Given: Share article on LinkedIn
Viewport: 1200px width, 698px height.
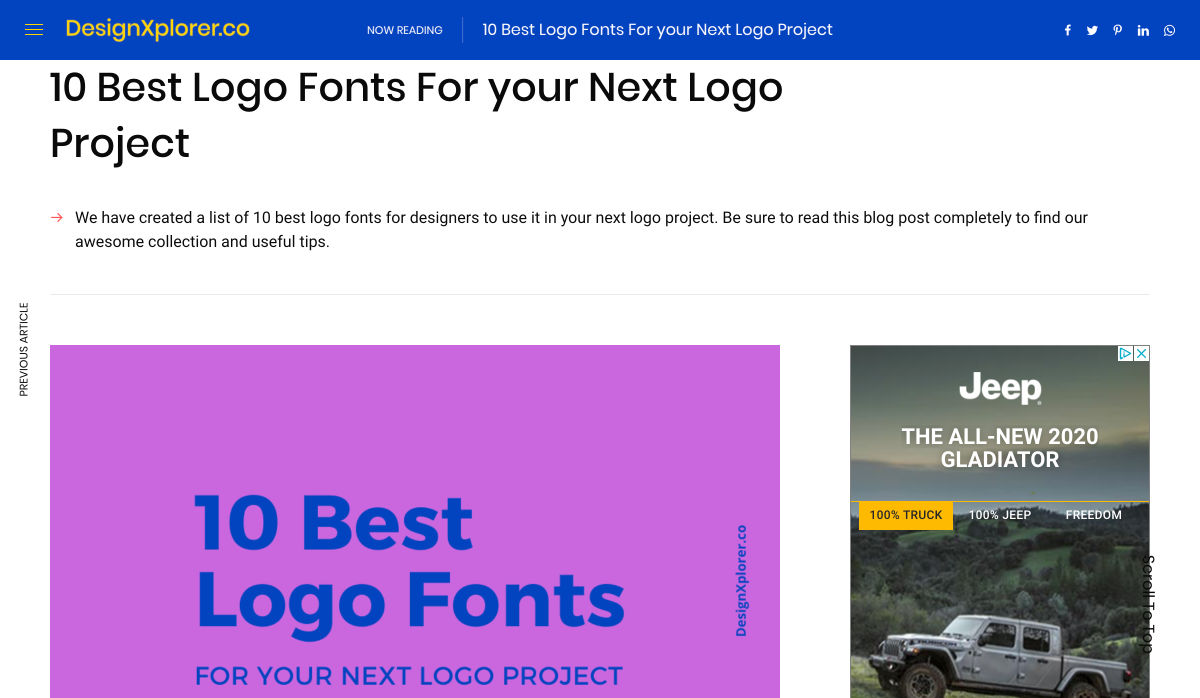Looking at the screenshot, I should [x=1143, y=30].
